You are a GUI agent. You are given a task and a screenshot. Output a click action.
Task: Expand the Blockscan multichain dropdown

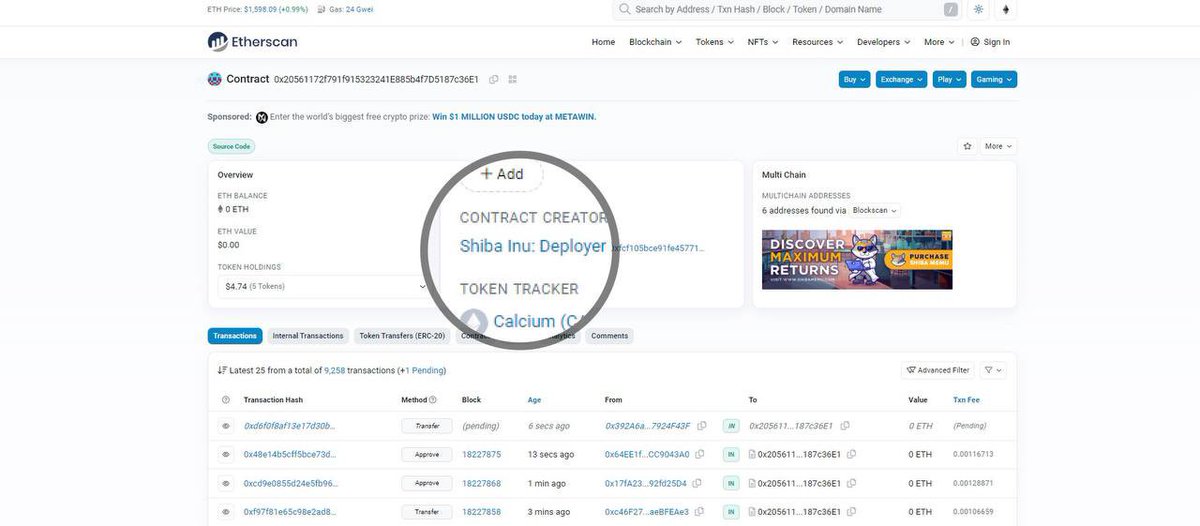[875, 211]
